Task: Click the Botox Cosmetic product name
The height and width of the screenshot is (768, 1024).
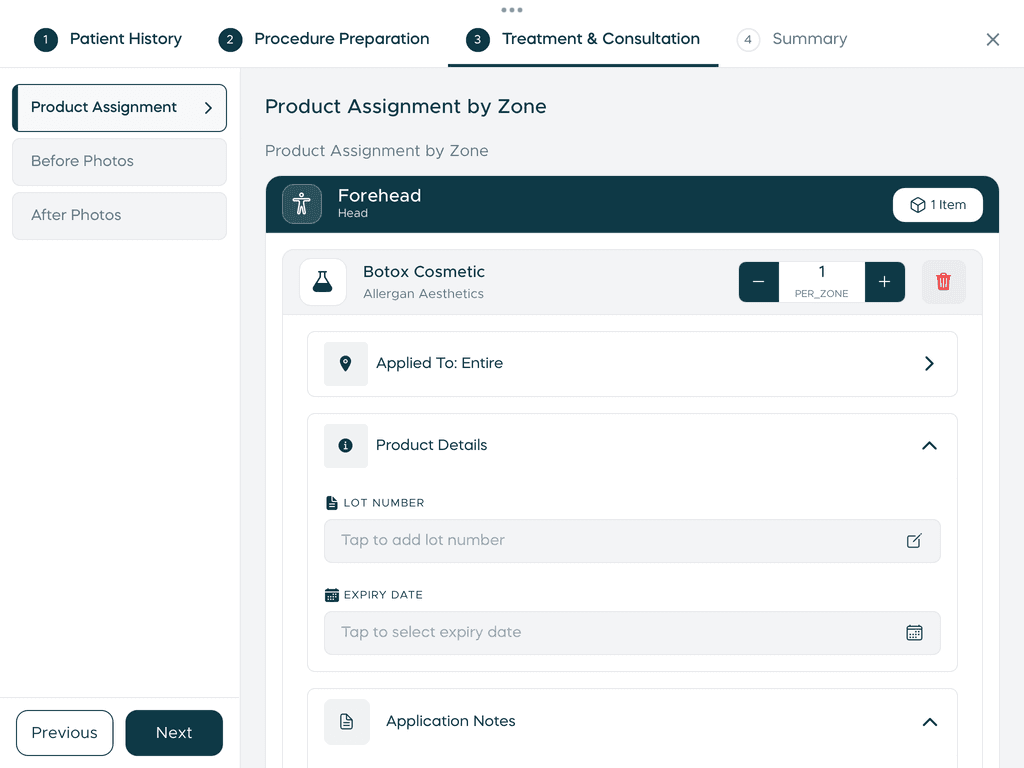Action: [424, 272]
